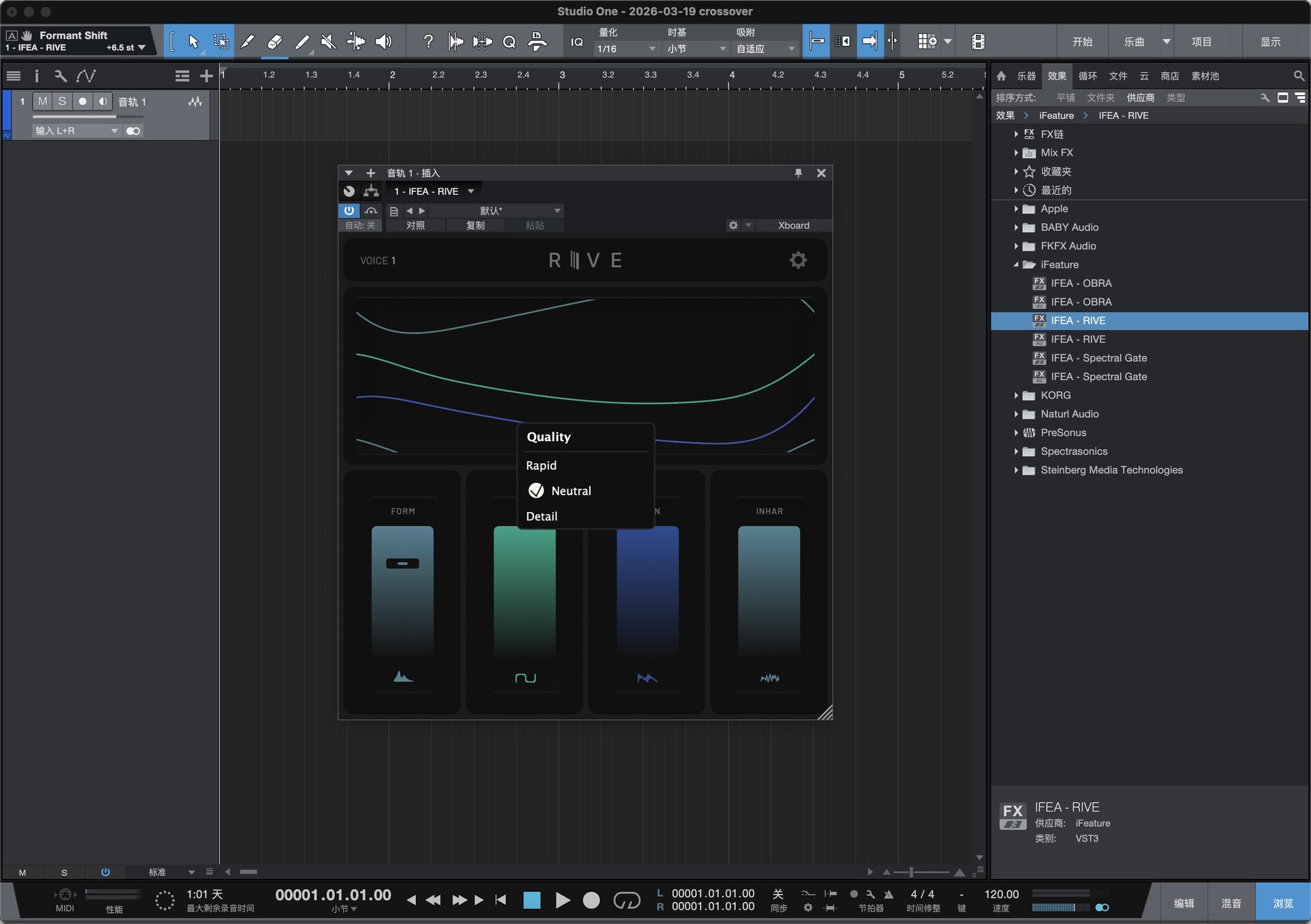The width and height of the screenshot is (1311, 924).
Task: Solo track 1 with S button
Action: 62,102
